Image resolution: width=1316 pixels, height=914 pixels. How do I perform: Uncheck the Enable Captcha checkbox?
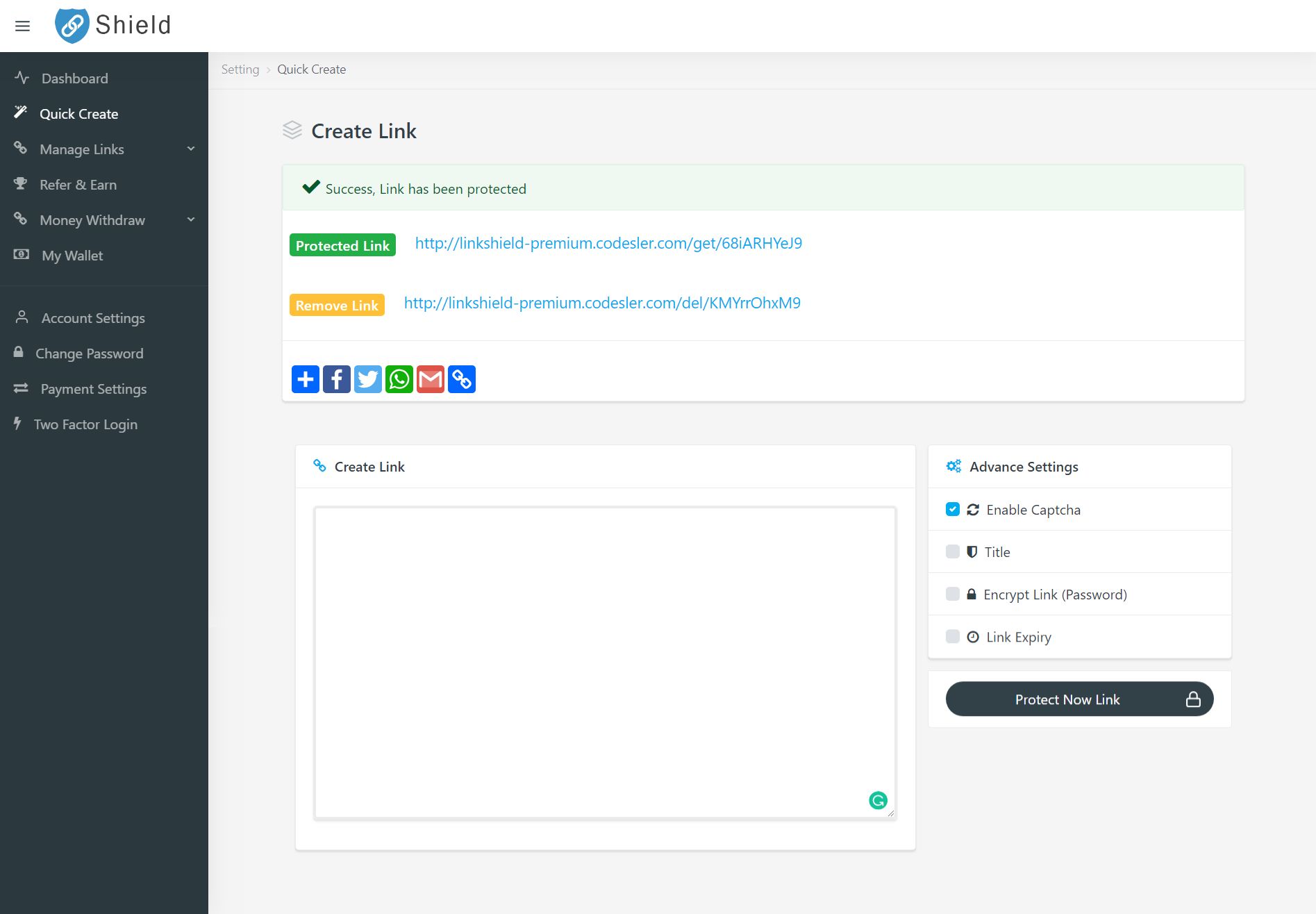[x=953, y=509]
